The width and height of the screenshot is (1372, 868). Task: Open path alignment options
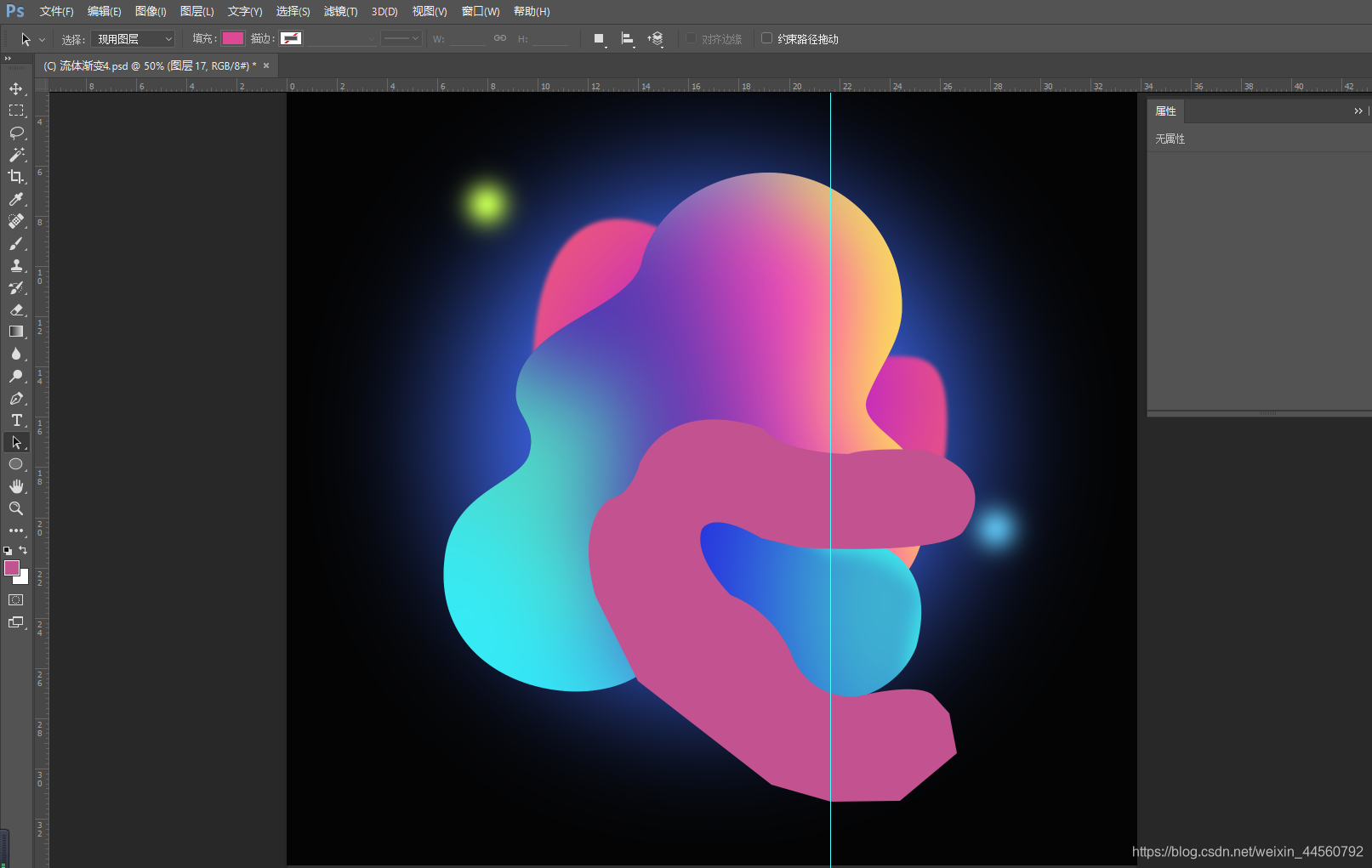click(628, 39)
